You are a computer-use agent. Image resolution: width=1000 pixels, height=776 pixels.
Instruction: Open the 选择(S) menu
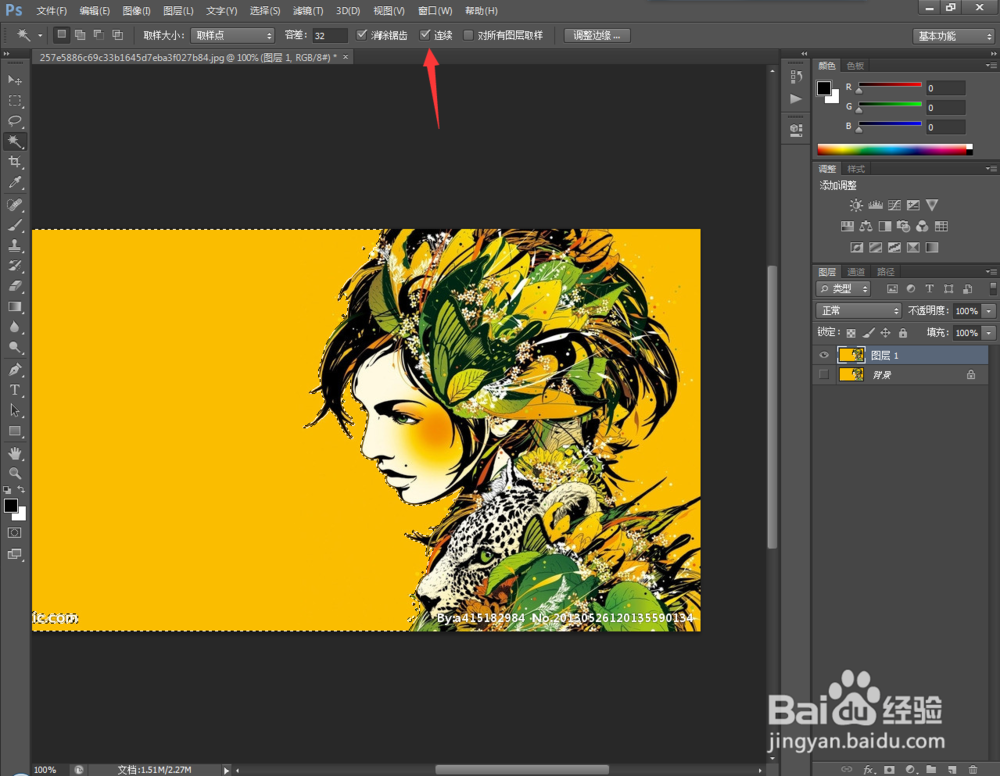(265, 11)
